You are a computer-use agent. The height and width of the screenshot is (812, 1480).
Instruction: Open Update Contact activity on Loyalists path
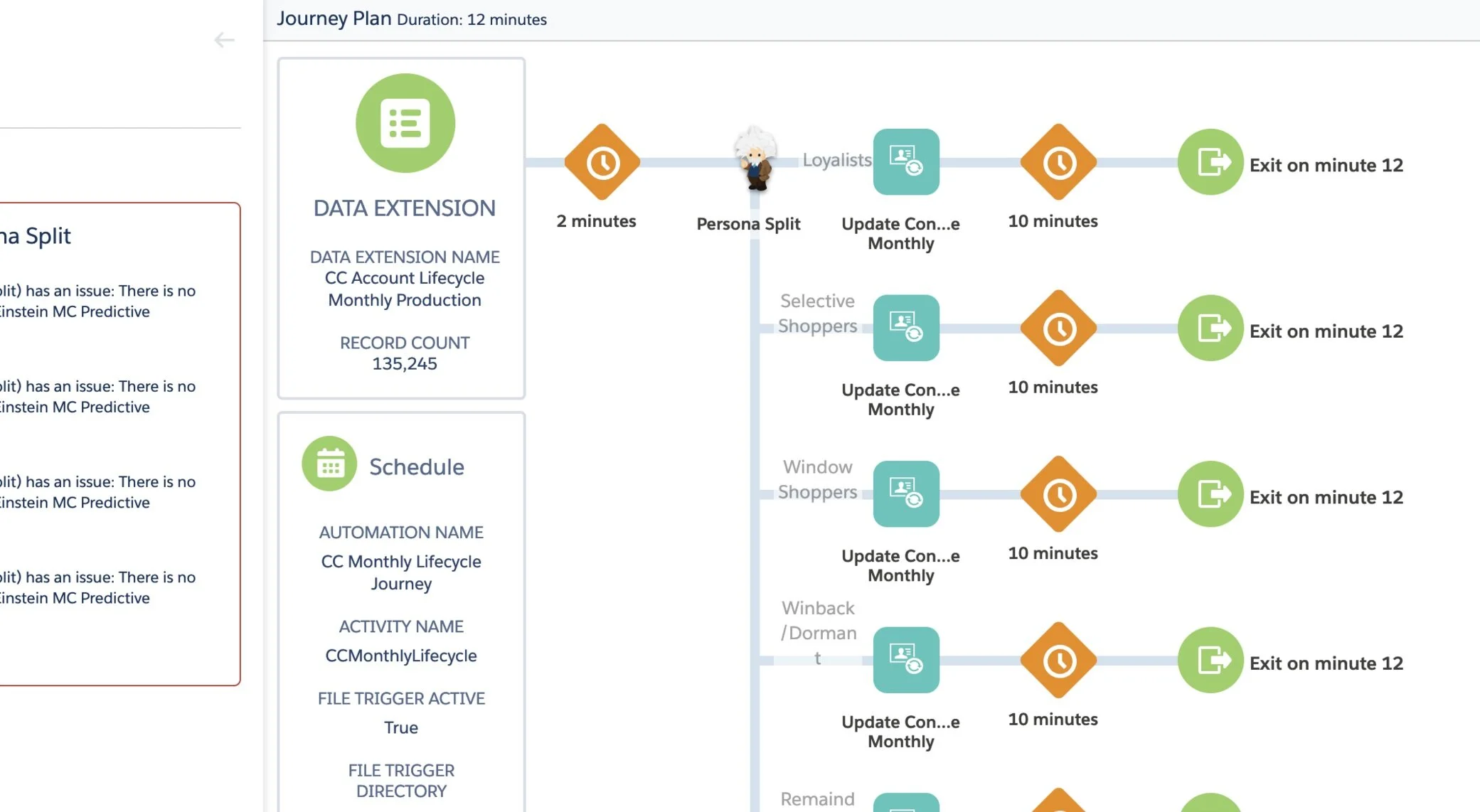[x=905, y=162]
